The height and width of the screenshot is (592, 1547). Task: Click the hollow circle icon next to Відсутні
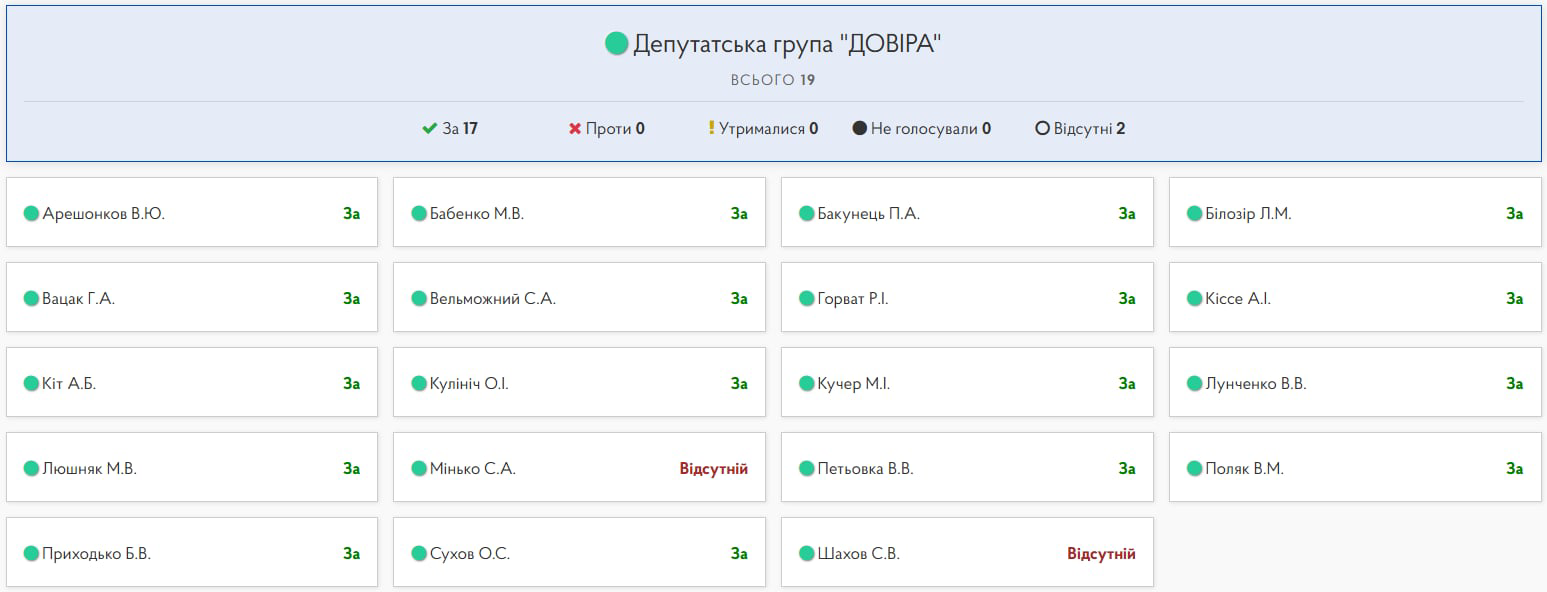click(1042, 128)
